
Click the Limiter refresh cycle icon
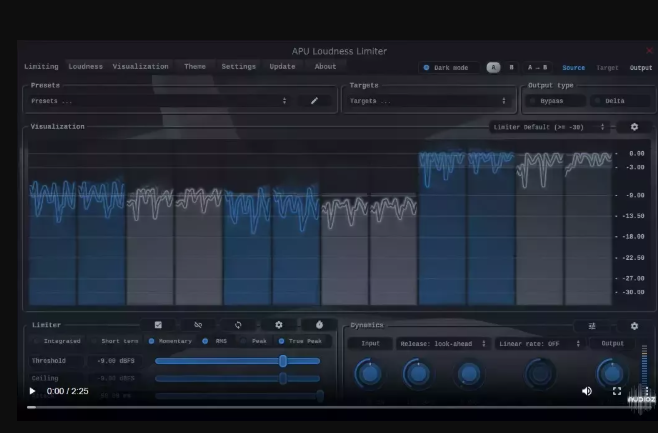[238, 325]
